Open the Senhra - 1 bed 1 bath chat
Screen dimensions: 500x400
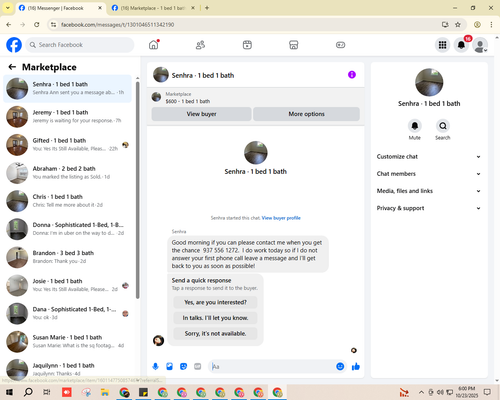(67, 88)
